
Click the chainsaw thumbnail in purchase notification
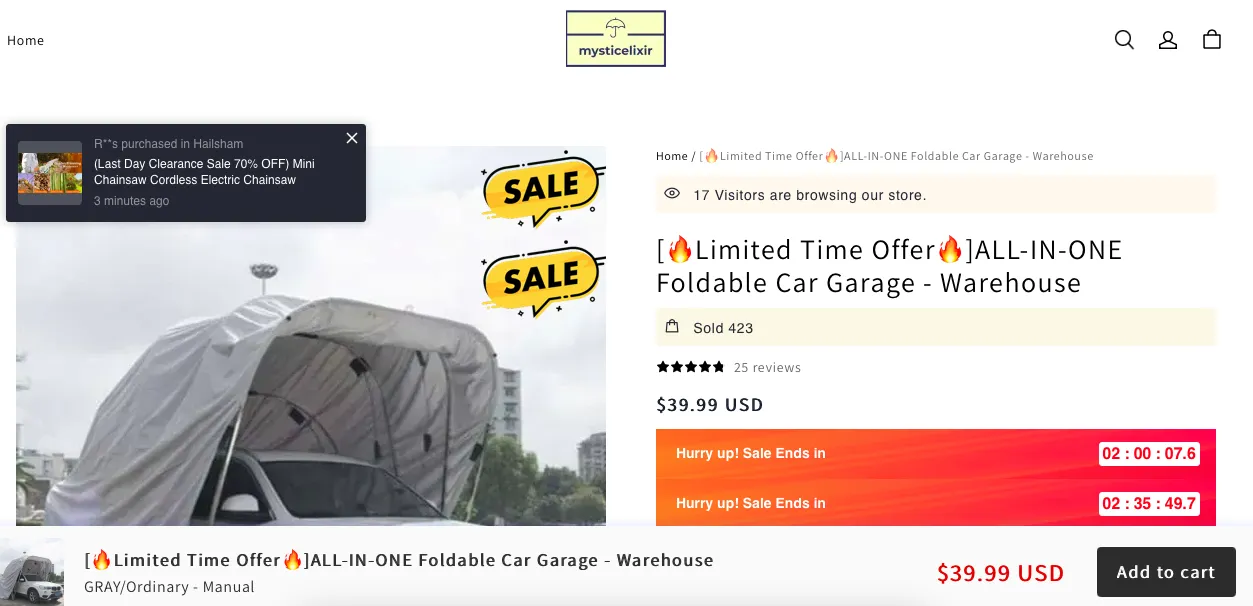50,173
